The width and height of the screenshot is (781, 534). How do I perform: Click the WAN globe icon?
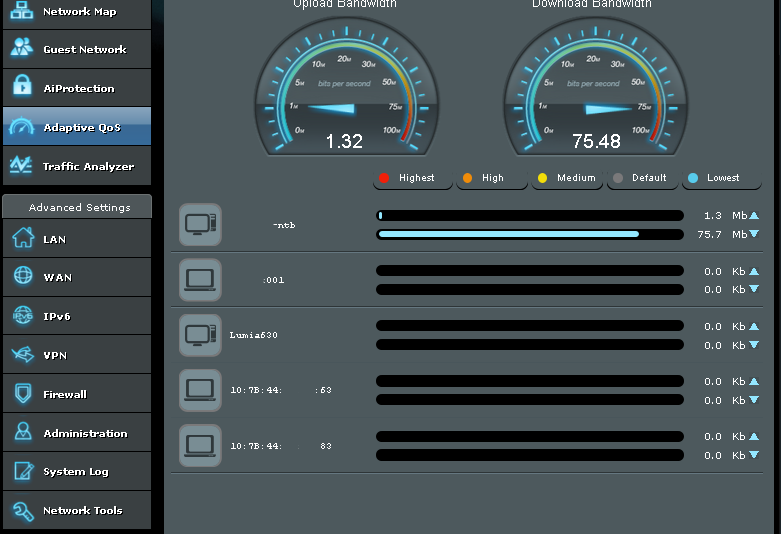pos(22,277)
